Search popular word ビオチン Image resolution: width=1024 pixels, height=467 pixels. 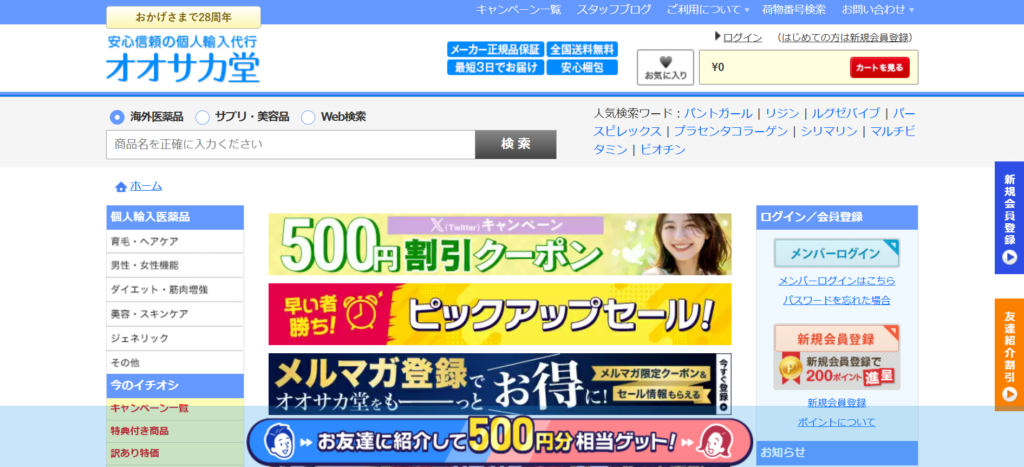coord(663,150)
